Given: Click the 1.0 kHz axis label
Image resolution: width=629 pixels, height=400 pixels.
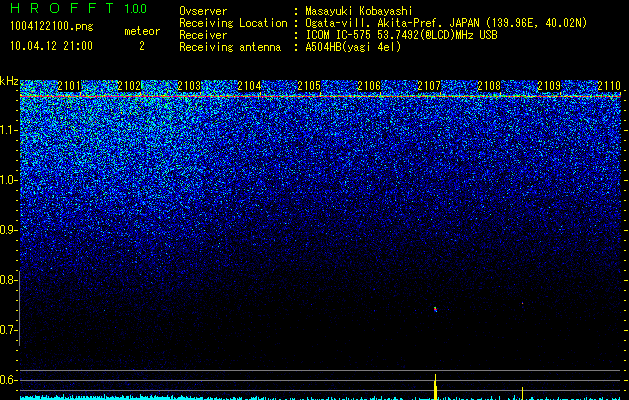Looking at the screenshot, I should click(x=9, y=180).
